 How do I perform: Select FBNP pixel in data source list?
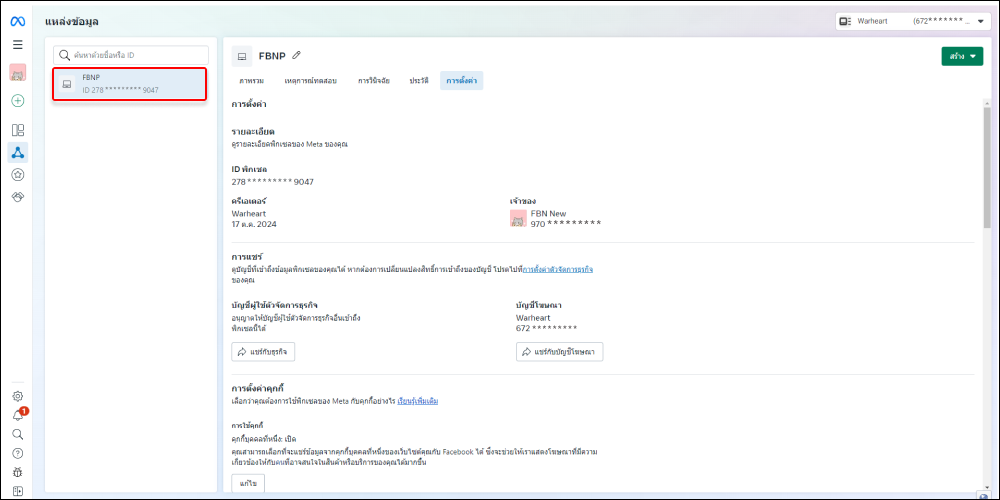[130, 84]
